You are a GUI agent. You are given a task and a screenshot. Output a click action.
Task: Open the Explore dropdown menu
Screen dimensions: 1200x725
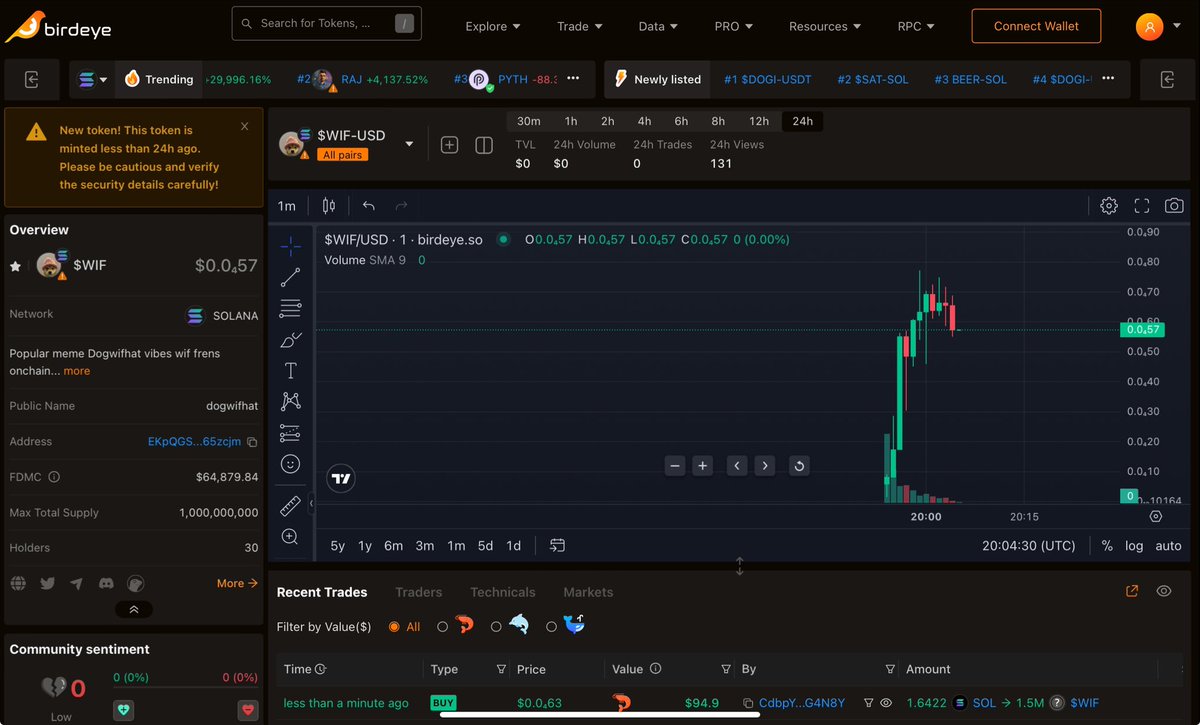point(493,26)
